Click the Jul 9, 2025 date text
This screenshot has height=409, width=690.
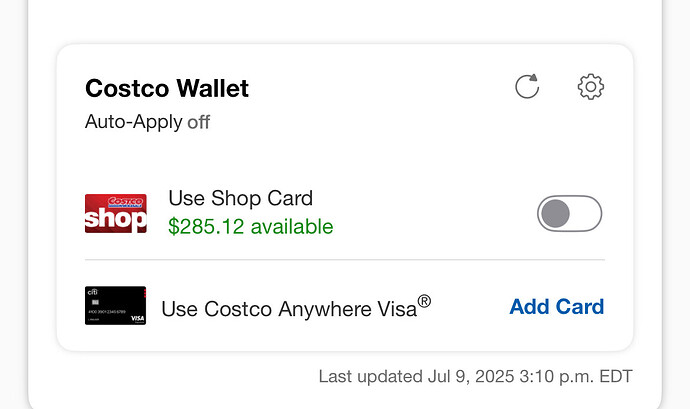pos(471,377)
